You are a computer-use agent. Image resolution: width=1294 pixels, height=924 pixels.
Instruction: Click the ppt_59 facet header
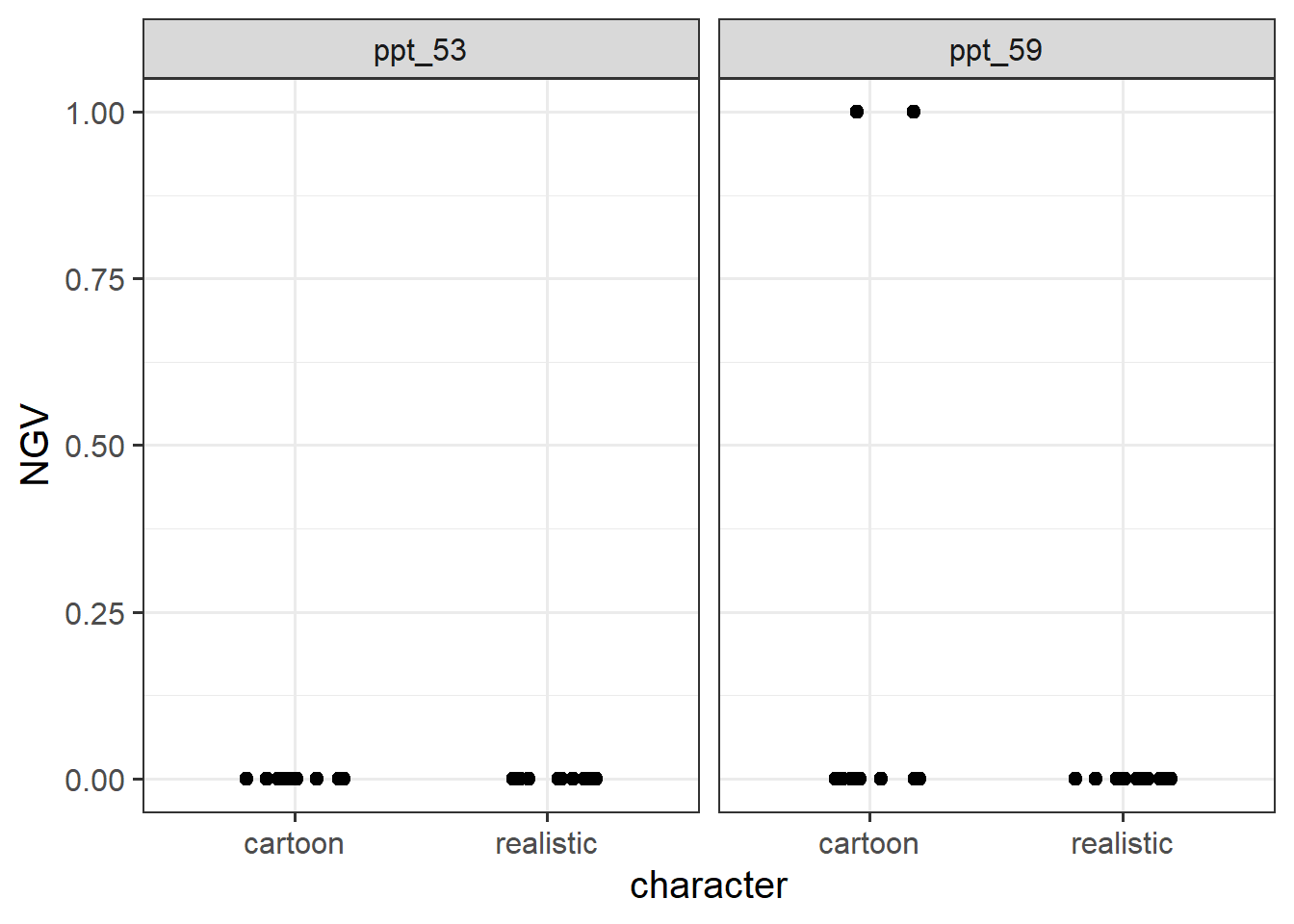pyautogui.click(x=996, y=50)
